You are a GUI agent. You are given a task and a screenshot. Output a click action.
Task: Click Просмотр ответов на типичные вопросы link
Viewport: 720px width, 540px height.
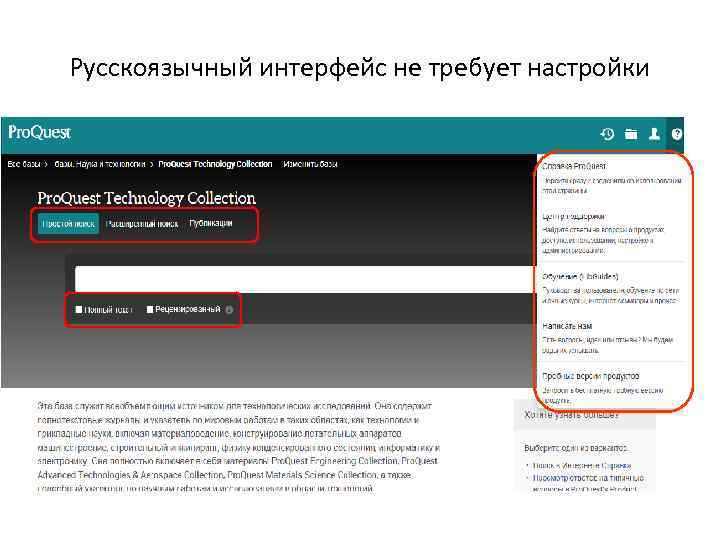pos(588,483)
